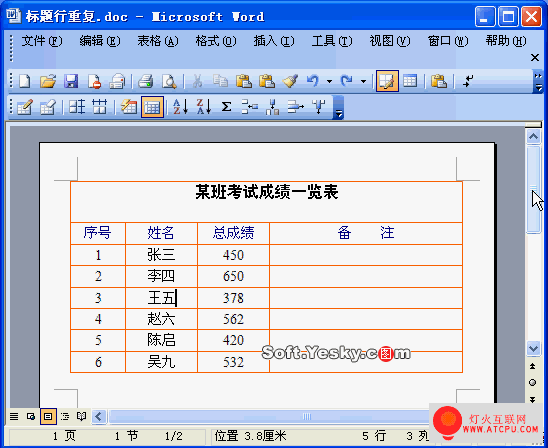
Task: Click the Print icon
Action: pyautogui.click(x=145, y=81)
